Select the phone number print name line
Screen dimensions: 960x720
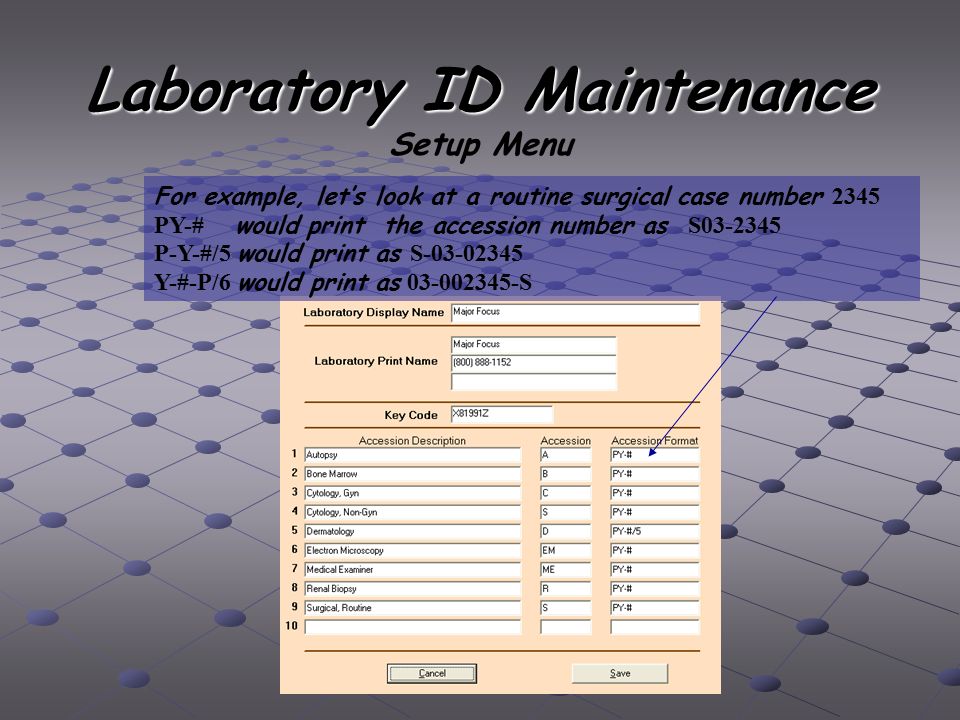tap(533, 363)
